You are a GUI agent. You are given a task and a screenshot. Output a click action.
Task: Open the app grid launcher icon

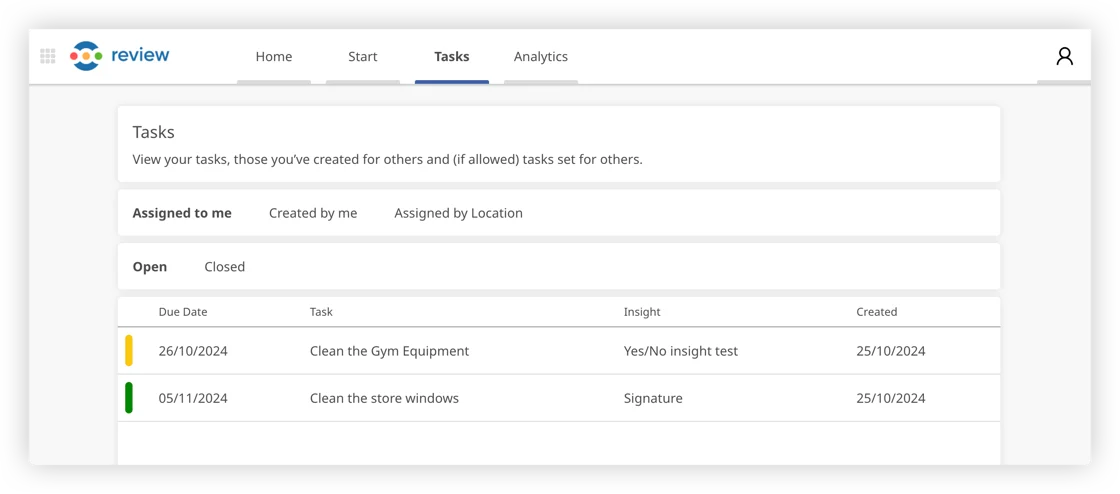point(48,56)
